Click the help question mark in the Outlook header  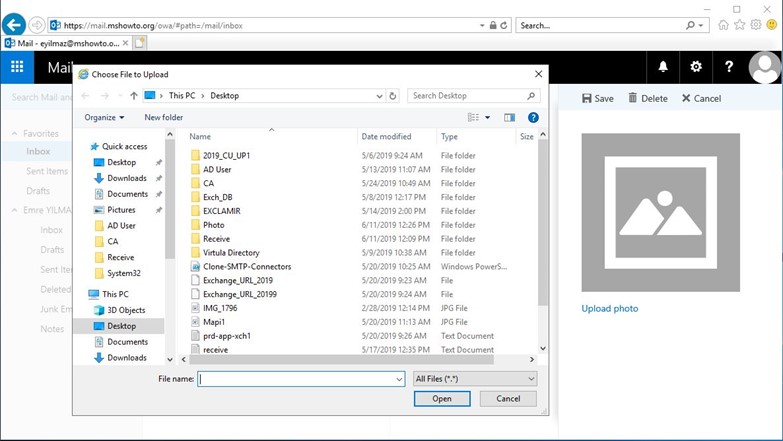coord(730,67)
